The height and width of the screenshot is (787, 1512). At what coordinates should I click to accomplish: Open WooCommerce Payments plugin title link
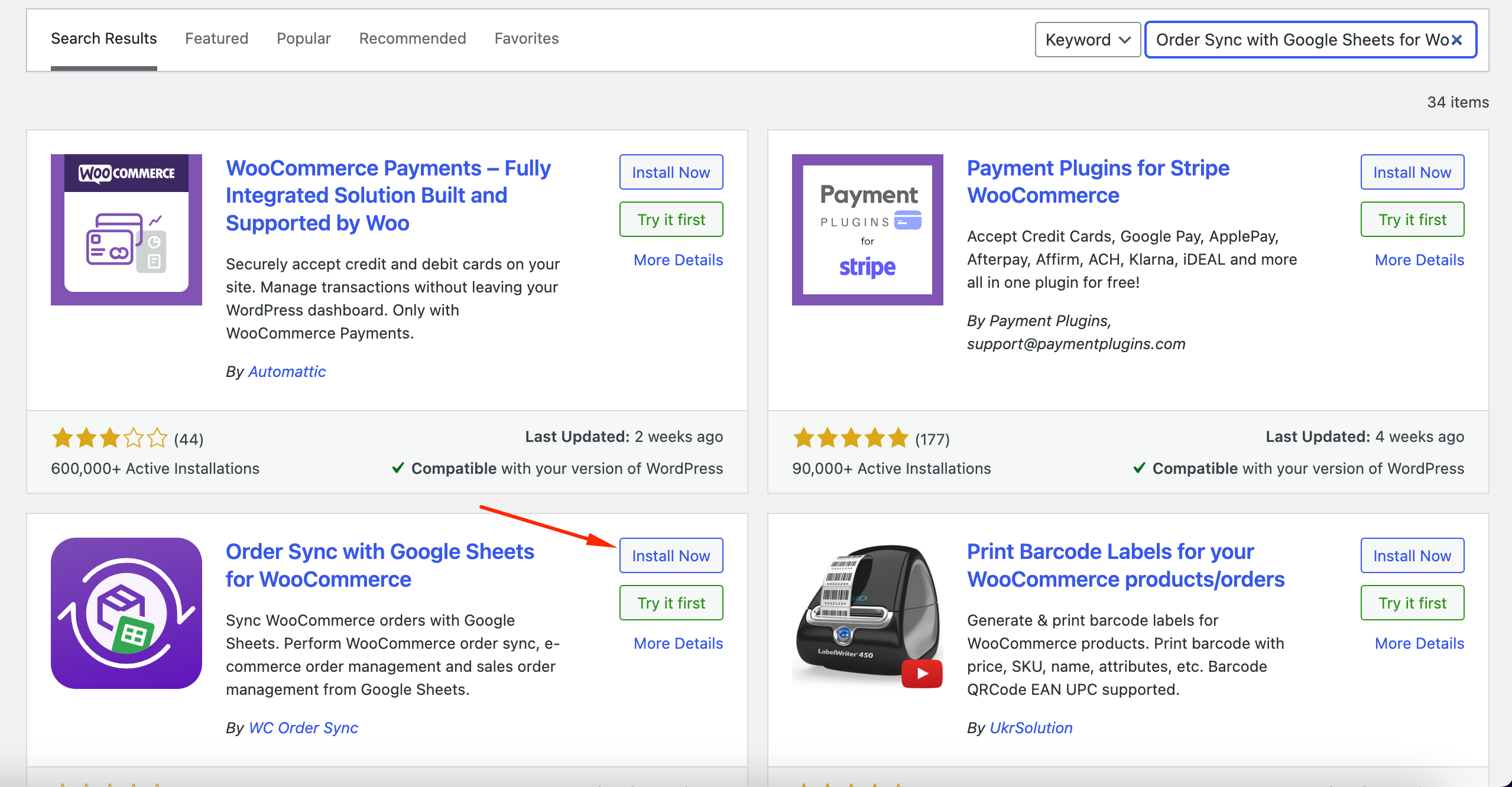coord(388,196)
